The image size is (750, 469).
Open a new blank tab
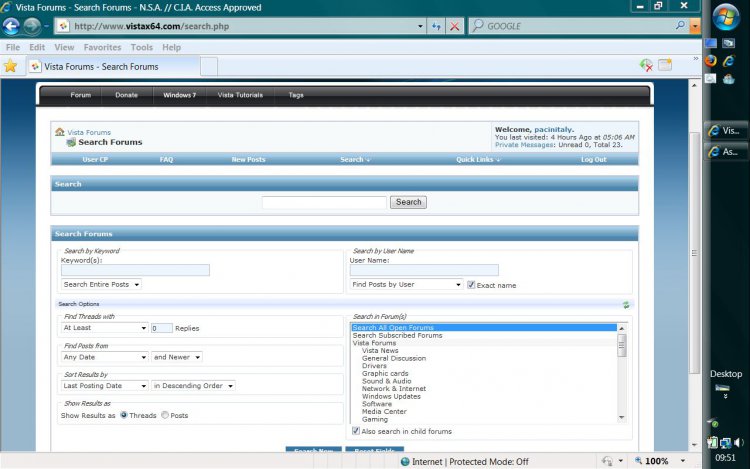click(x=209, y=67)
